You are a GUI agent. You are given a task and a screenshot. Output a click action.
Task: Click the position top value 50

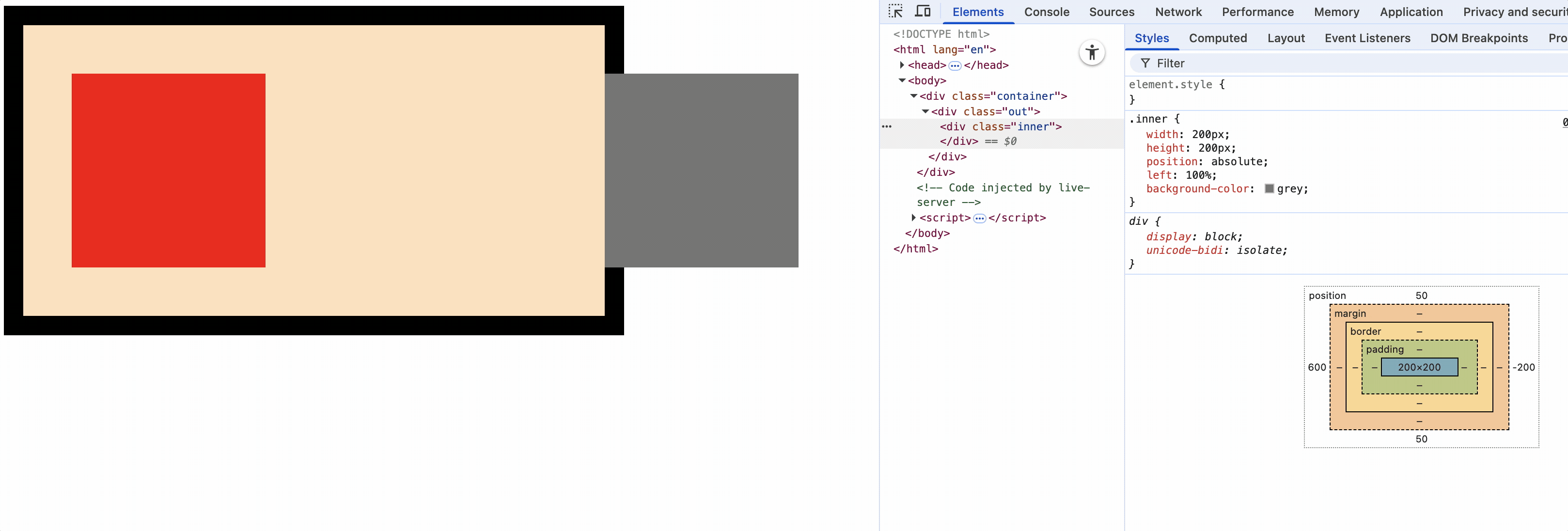point(1421,296)
